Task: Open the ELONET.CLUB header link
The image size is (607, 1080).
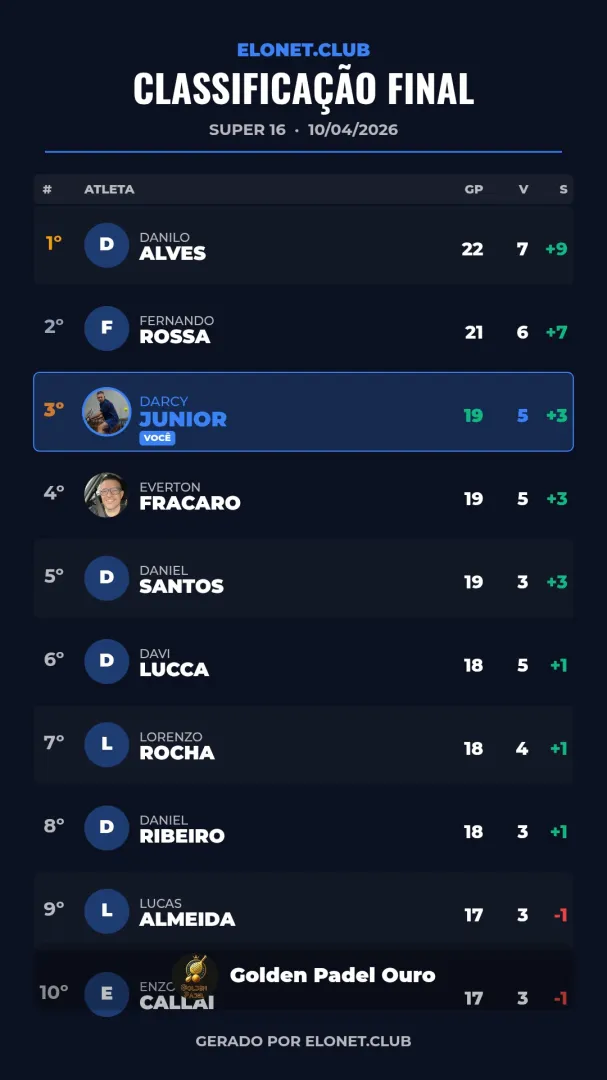Action: (x=303, y=50)
